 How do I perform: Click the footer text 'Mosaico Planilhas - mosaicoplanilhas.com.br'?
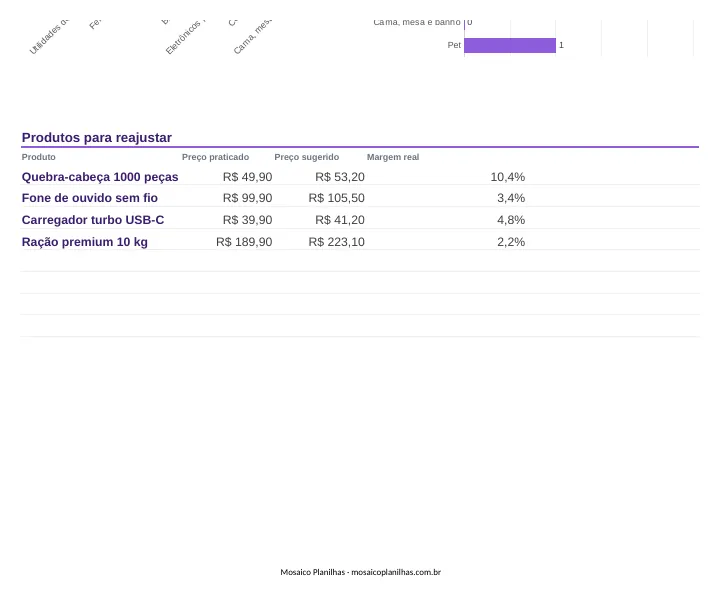coord(360,572)
